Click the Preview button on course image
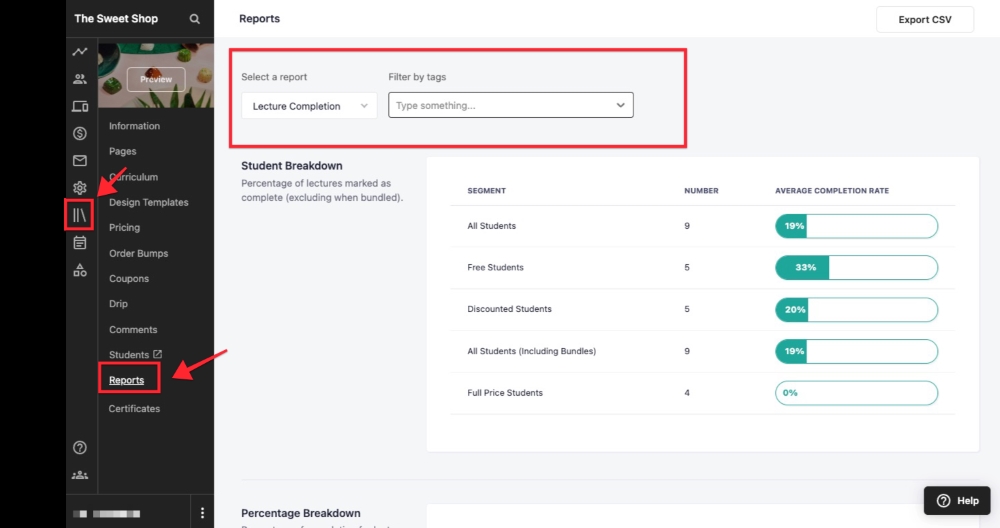1000x528 pixels. point(156,79)
